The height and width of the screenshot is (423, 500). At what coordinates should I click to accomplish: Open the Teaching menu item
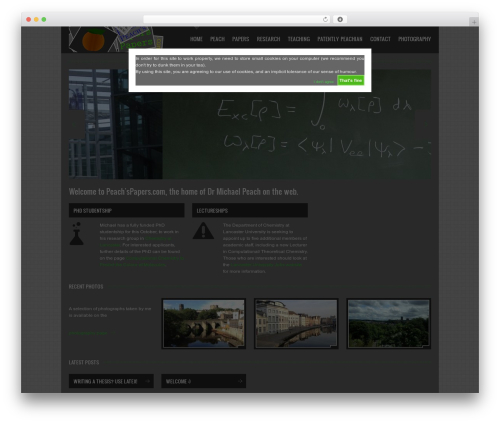coord(299,39)
